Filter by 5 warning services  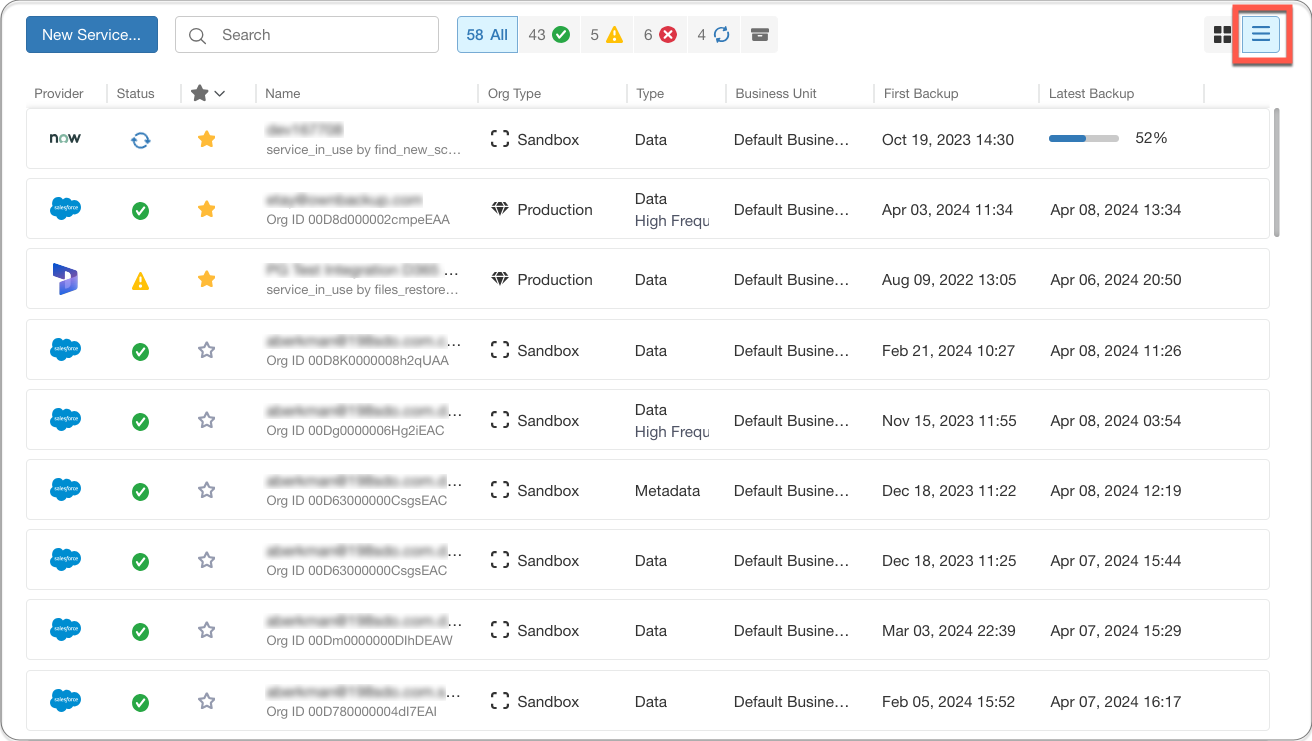[607, 35]
